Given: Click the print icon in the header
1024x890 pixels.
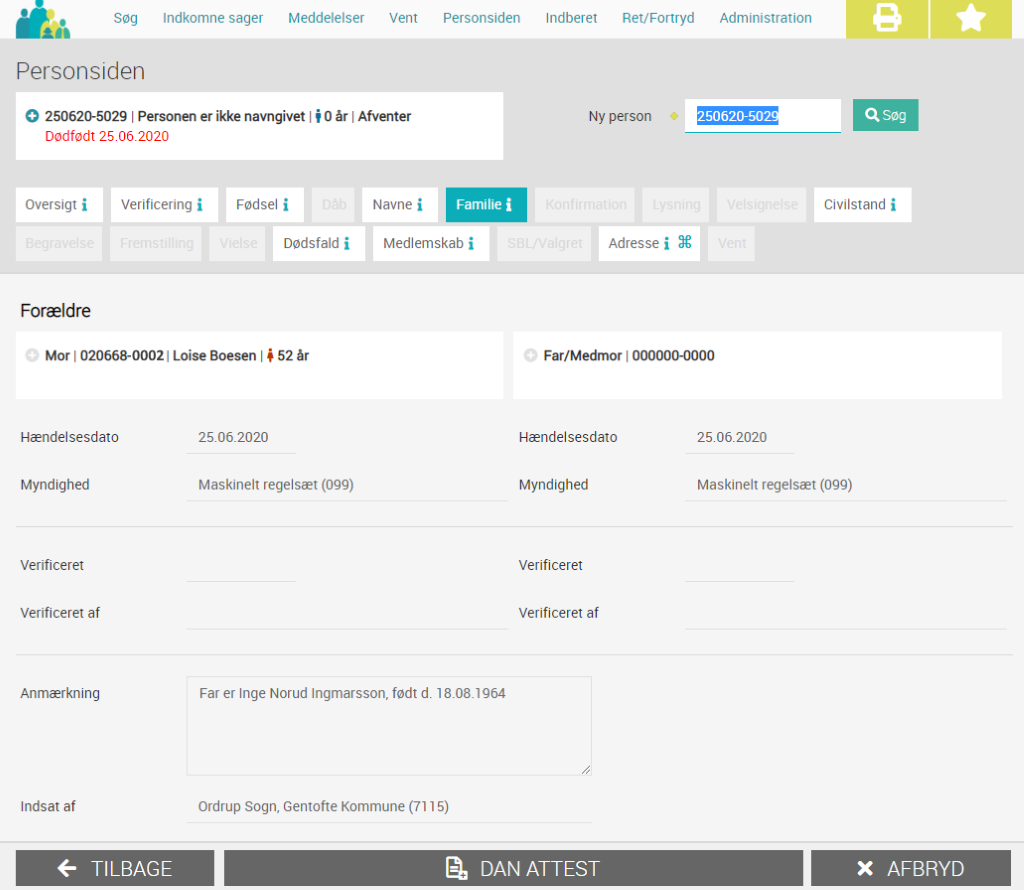Looking at the screenshot, I should point(886,18).
